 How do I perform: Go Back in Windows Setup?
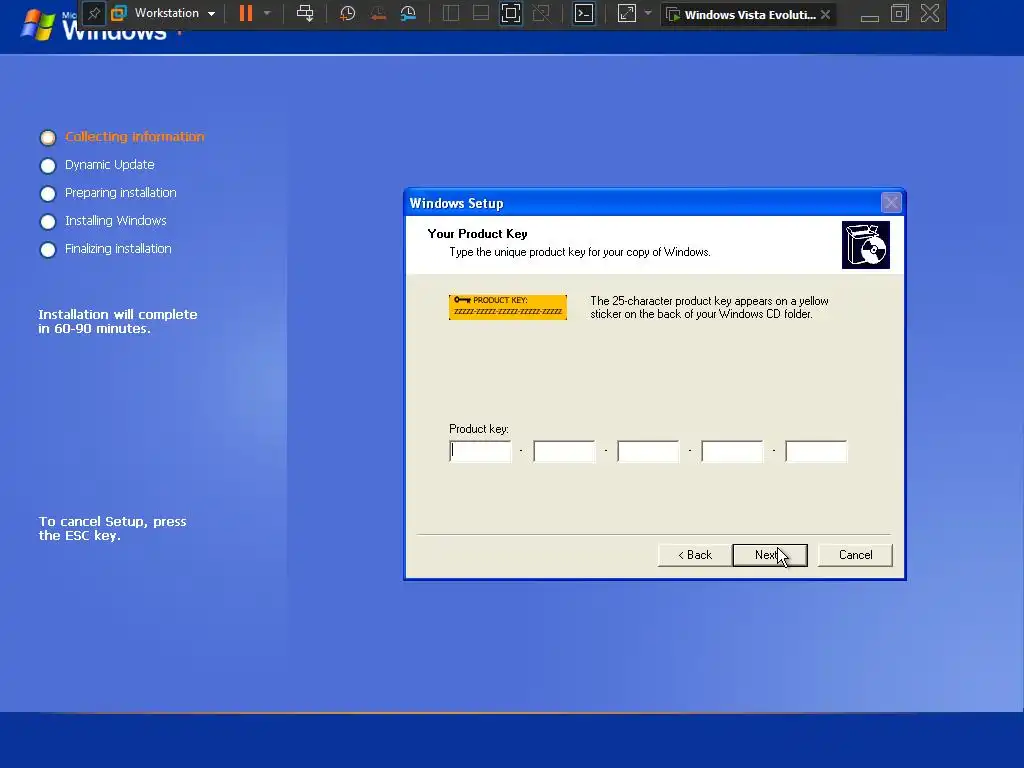point(695,555)
